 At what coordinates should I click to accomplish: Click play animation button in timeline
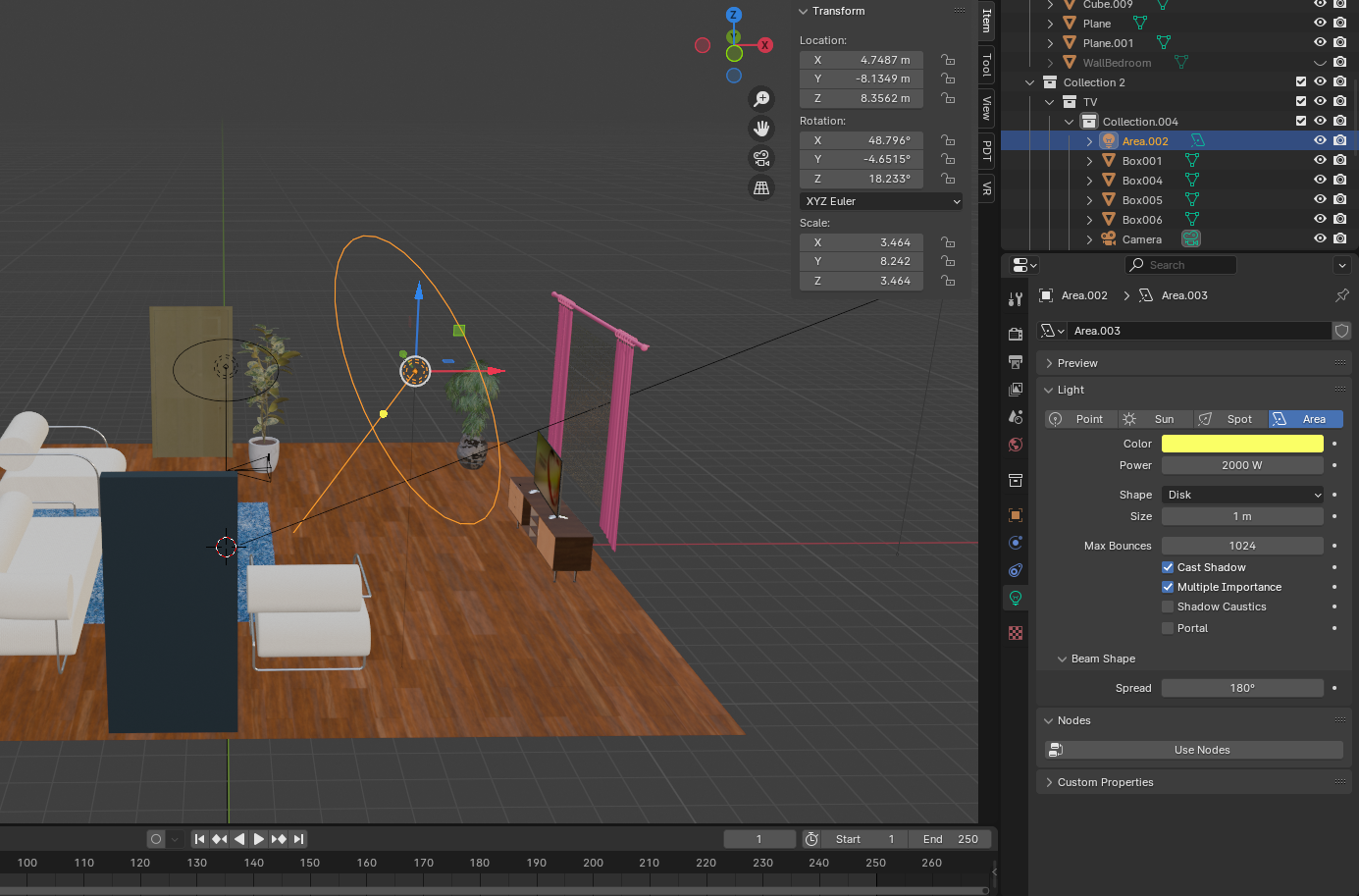click(x=259, y=839)
